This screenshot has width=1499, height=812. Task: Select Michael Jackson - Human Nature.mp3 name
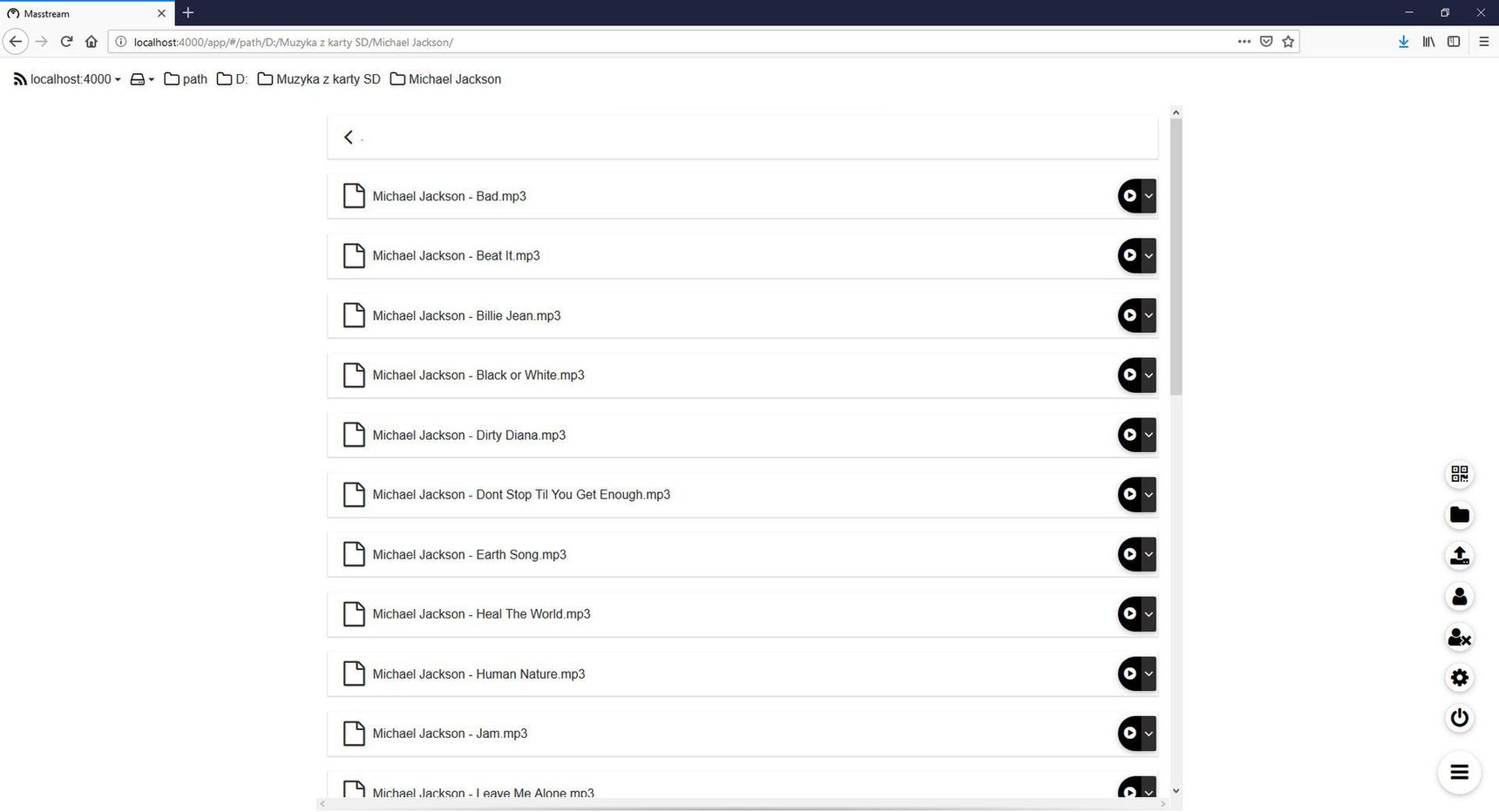(479, 673)
